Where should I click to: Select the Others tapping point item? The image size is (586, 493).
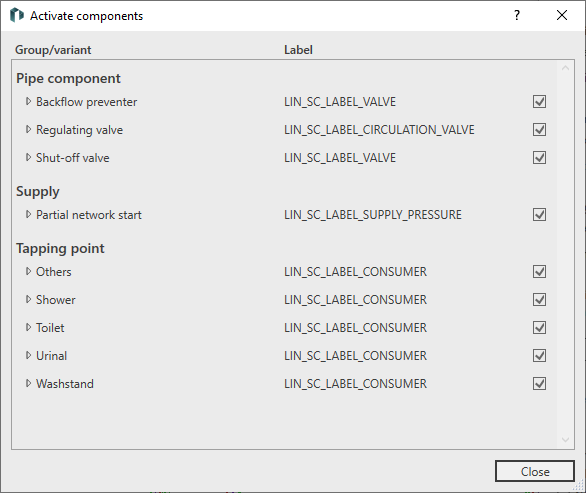(53, 272)
